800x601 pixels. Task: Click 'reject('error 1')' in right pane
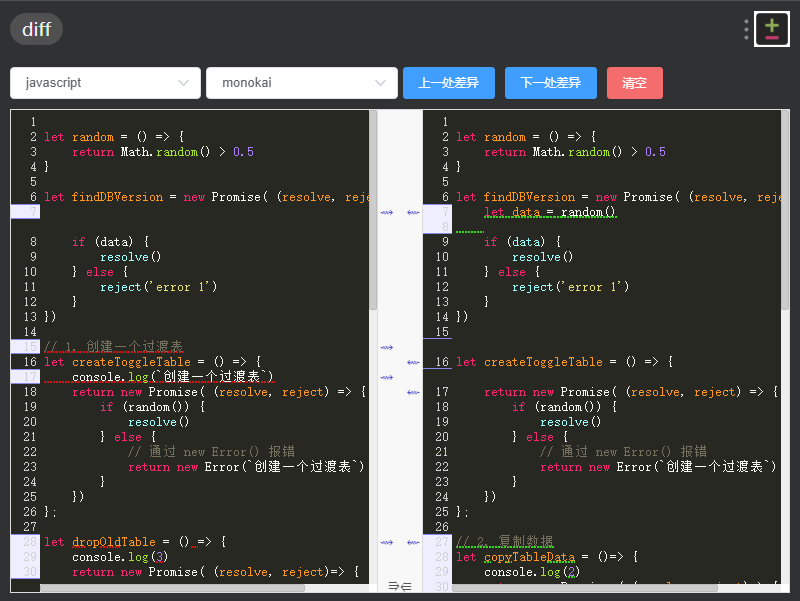571,287
